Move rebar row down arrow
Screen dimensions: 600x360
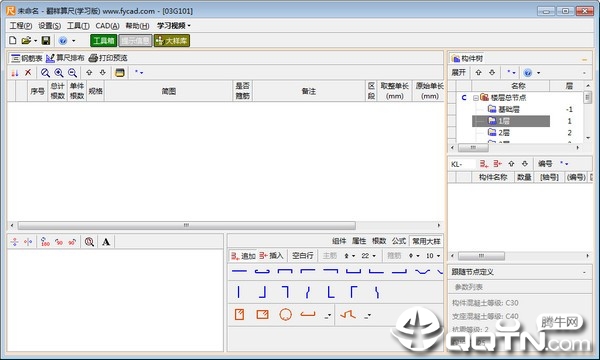tap(103, 72)
